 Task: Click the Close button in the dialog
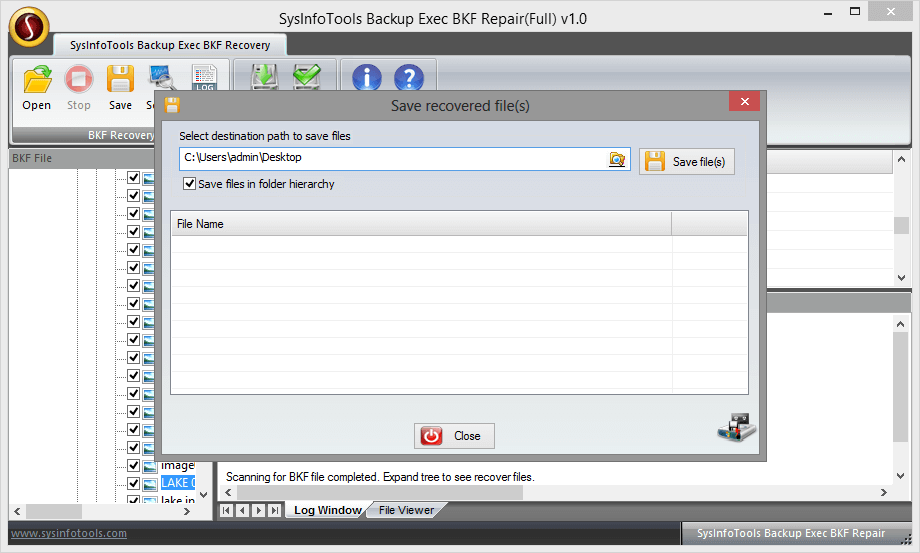(x=454, y=436)
